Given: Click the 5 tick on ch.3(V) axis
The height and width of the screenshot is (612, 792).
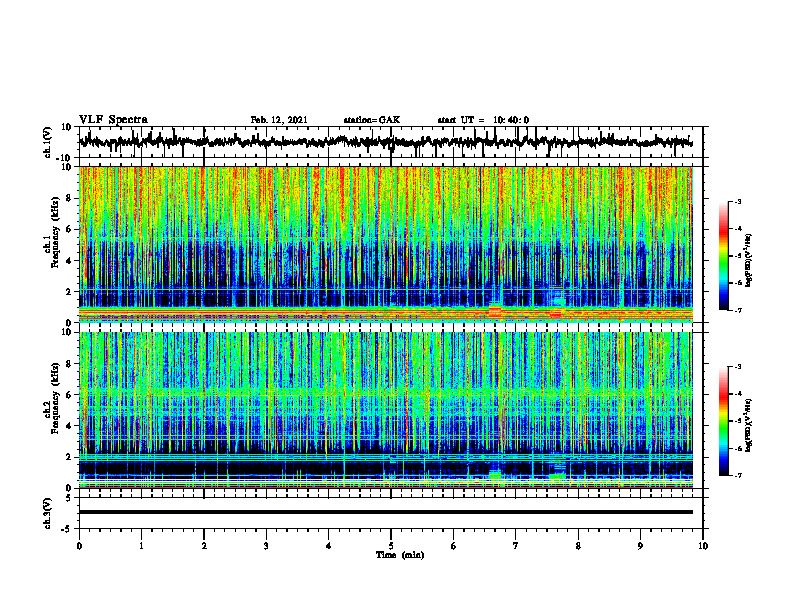Looking at the screenshot, I should (69, 497).
